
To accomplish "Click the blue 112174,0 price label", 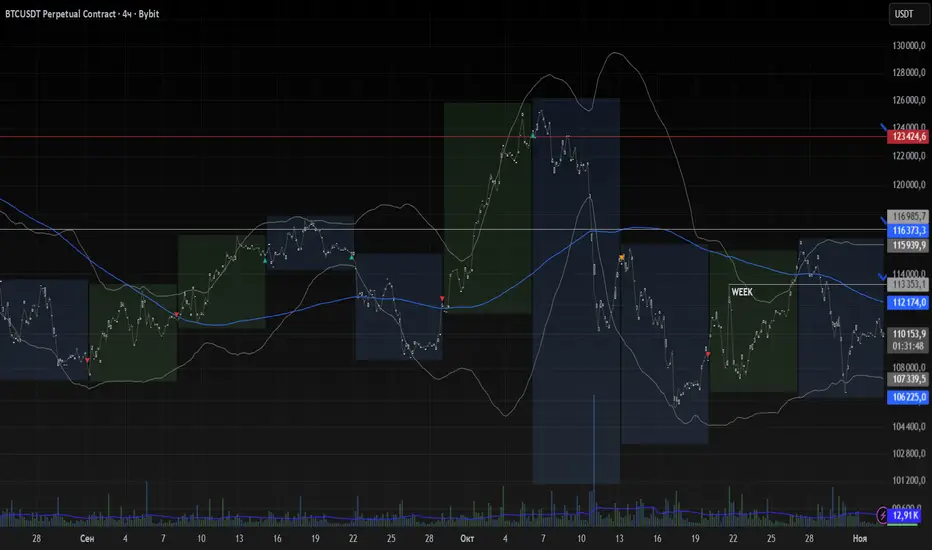I will [909, 303].
